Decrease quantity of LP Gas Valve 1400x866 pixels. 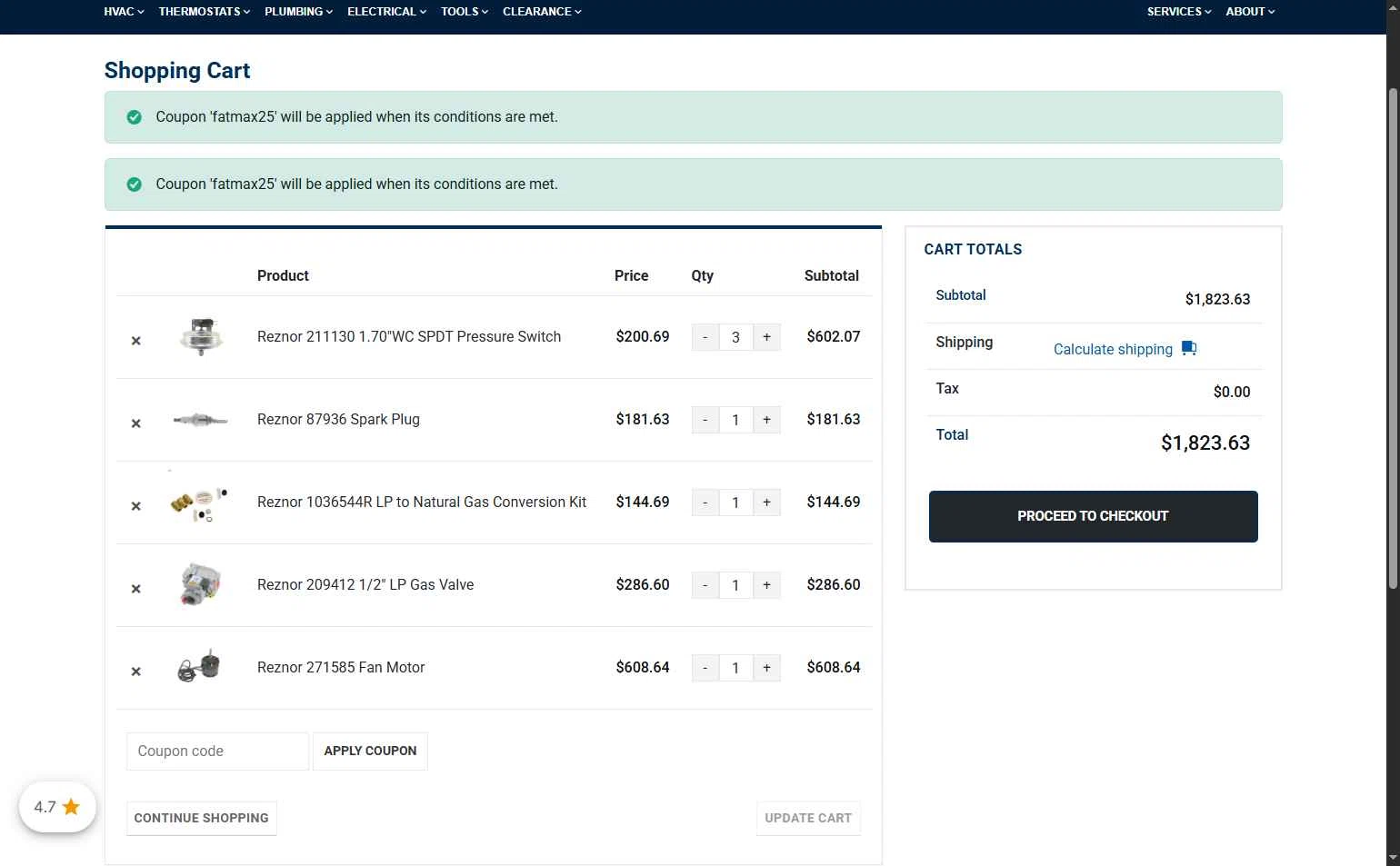point(705,585)
